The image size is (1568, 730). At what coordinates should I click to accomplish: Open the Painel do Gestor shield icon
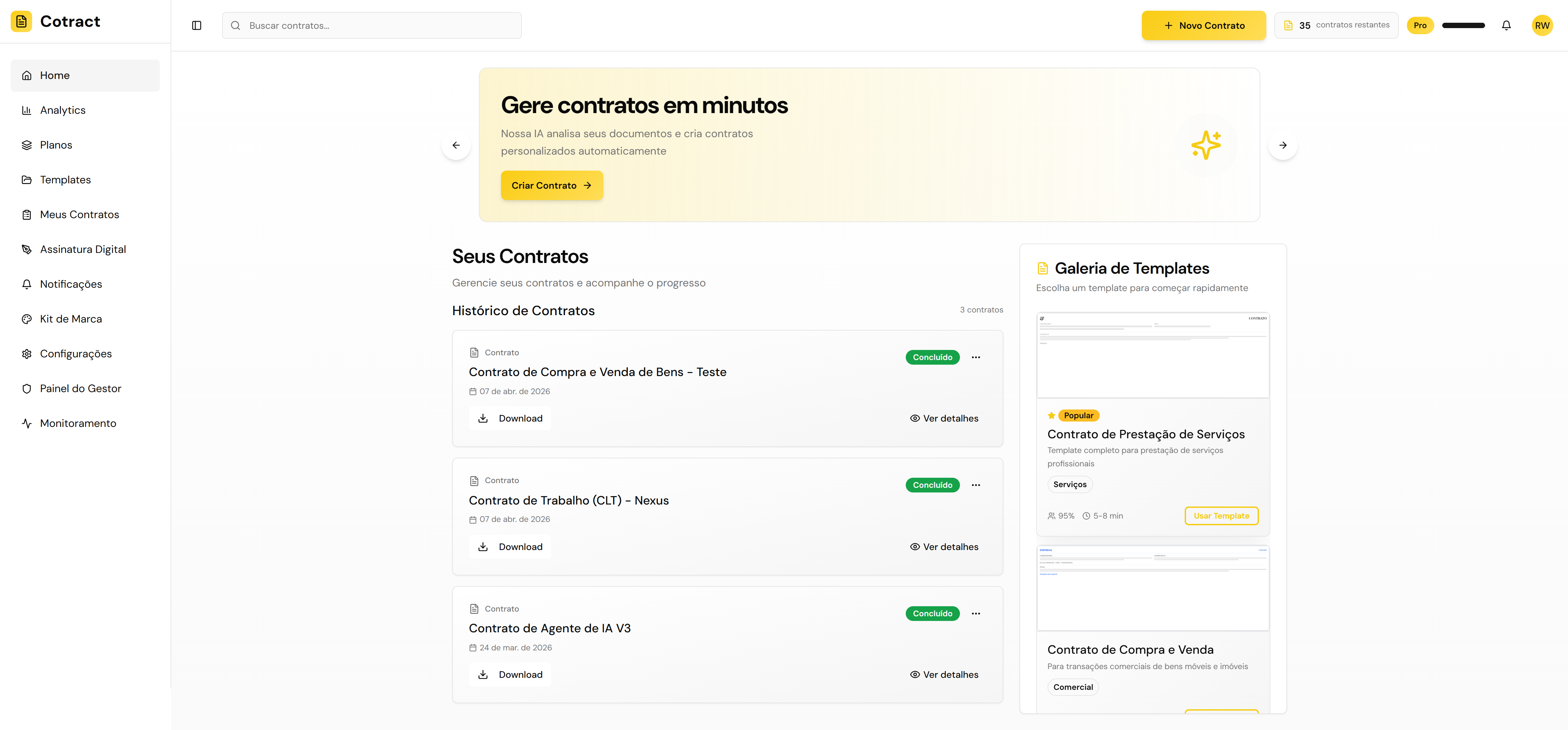click(27, 388)
